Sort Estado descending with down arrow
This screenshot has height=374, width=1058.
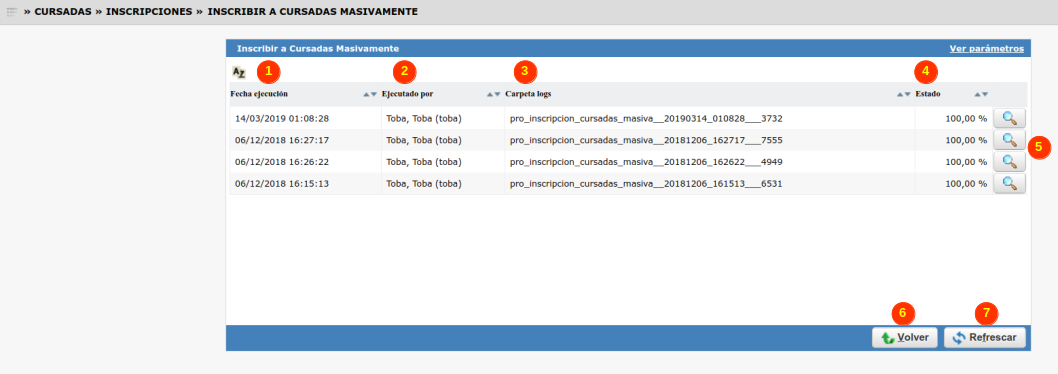tap(984, 95)
